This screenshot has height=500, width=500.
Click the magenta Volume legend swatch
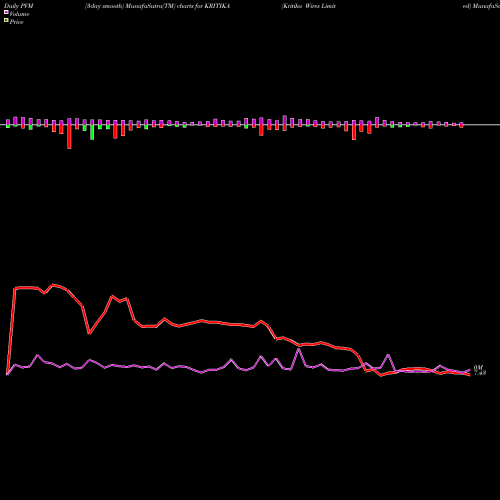[x=6, y=12]
